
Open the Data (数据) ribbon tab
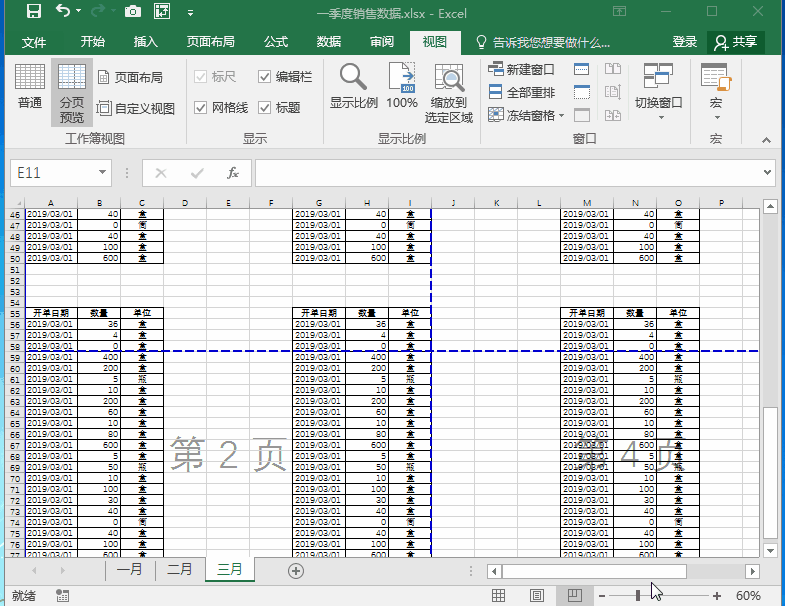point(328,42)
